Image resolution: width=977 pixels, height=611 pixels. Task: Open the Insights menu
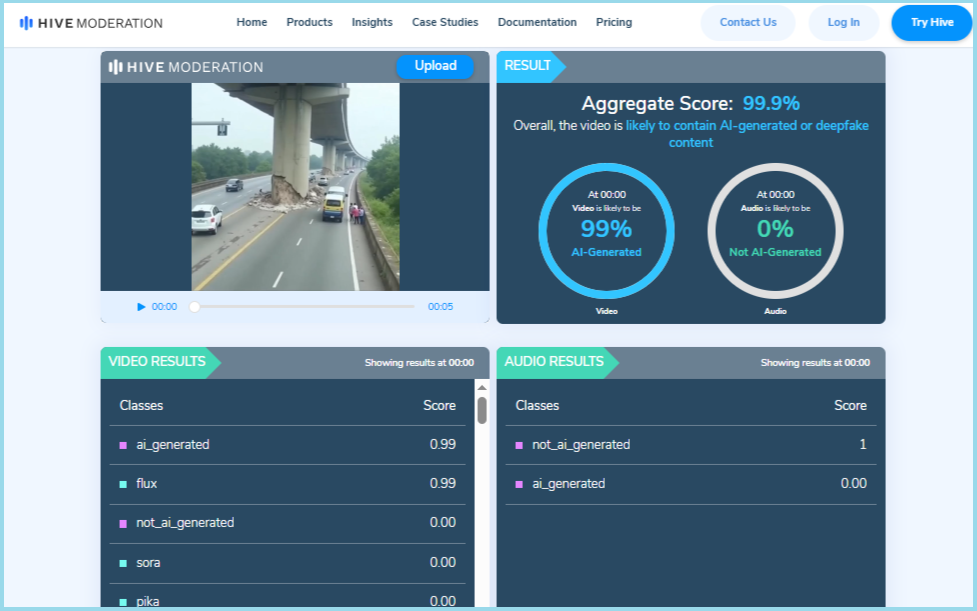pyautogui.click(x=372, y=22)
